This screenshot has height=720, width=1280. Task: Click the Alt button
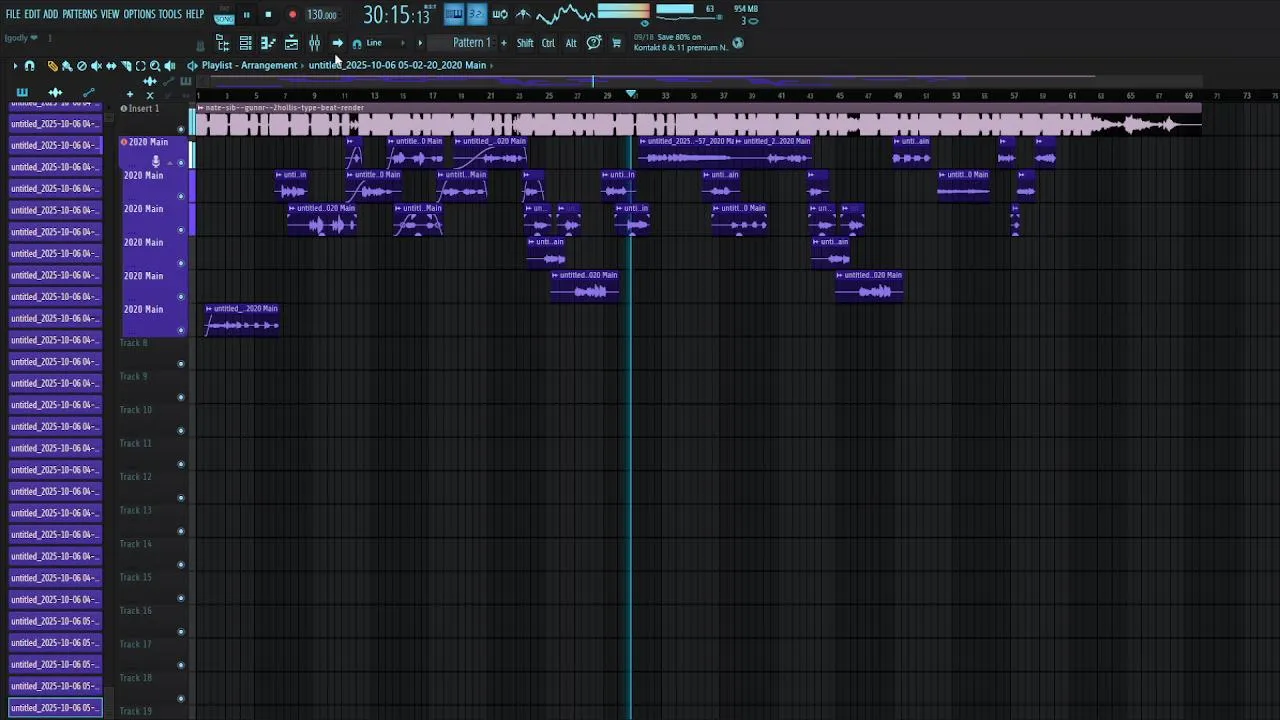pyautogui.click(x=571, y=43)
